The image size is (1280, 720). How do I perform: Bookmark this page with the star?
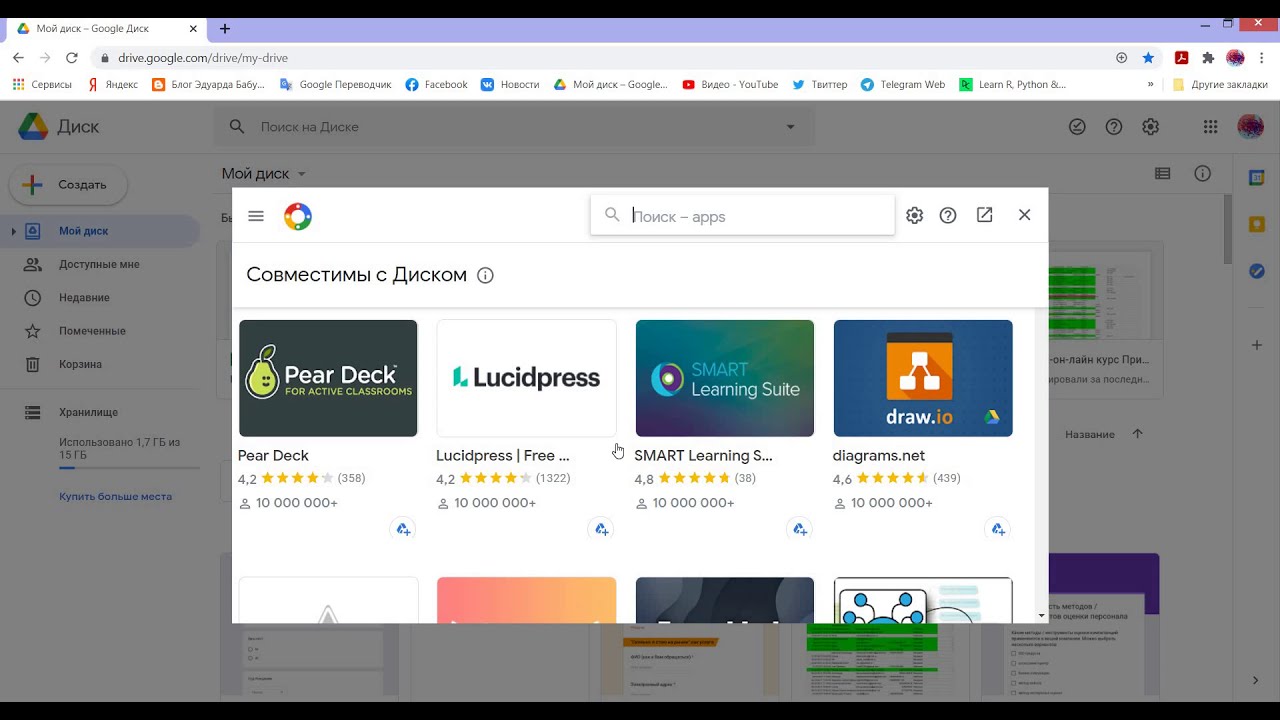tap(1148, 58)
